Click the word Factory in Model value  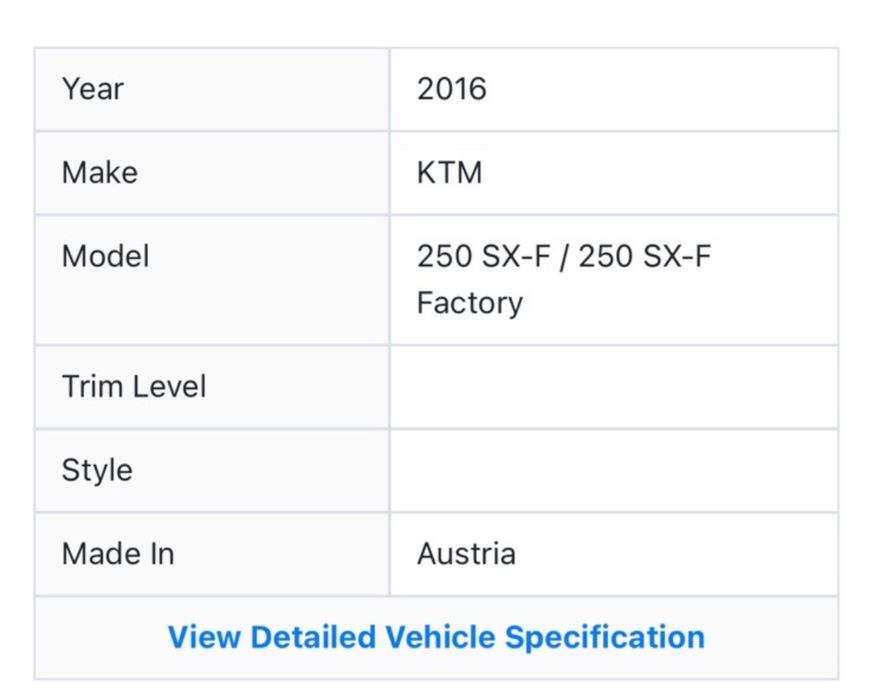point(469,302)
